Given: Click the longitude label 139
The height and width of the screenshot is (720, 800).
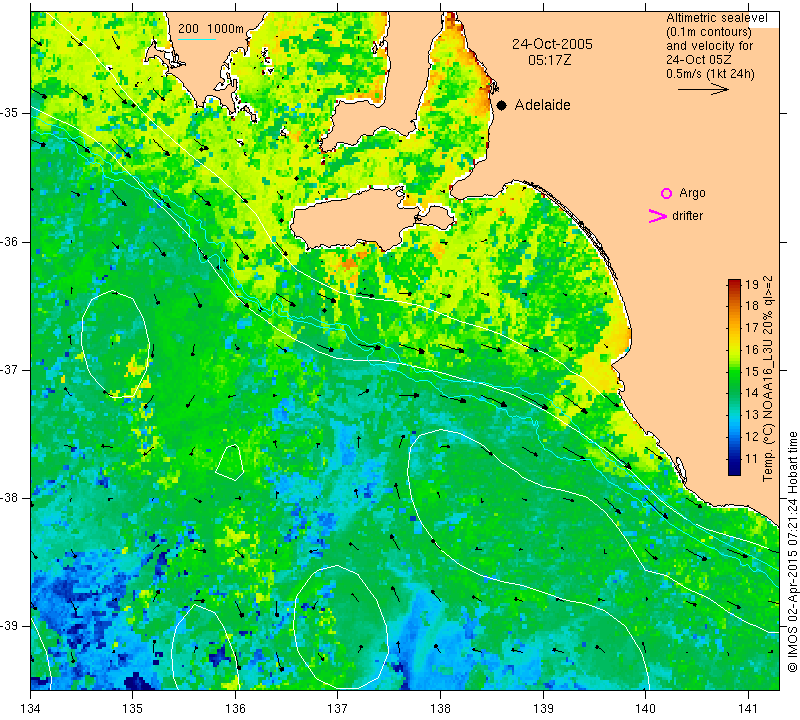Looking at the screenshot, I should point(543,709).
